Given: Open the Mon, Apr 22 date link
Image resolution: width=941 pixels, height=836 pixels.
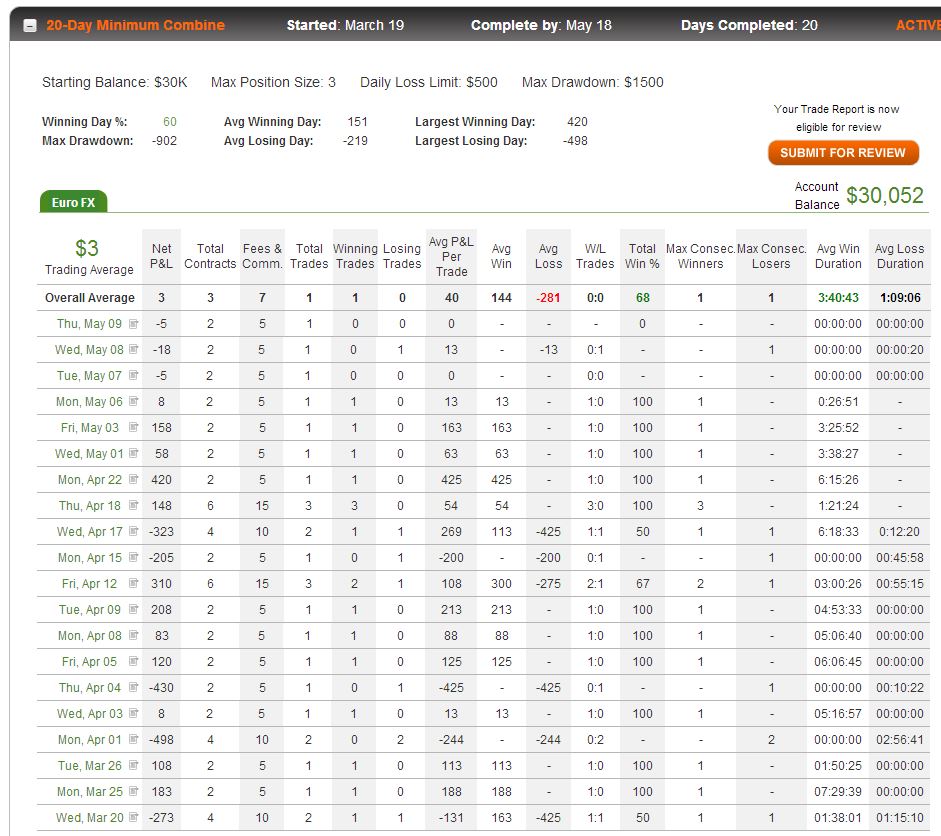Looking at the screenshot, I should (89, 480).
